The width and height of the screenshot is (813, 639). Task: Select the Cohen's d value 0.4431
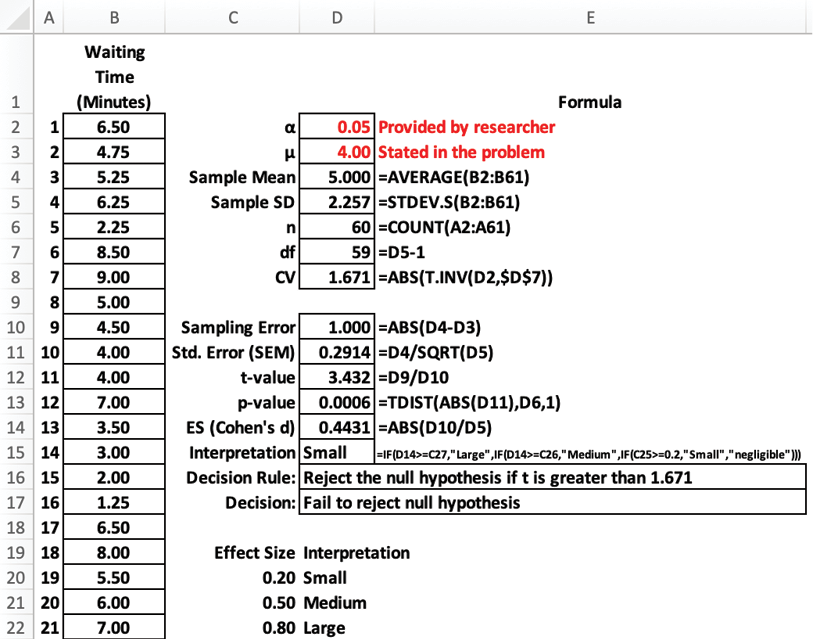click(337, 427)
